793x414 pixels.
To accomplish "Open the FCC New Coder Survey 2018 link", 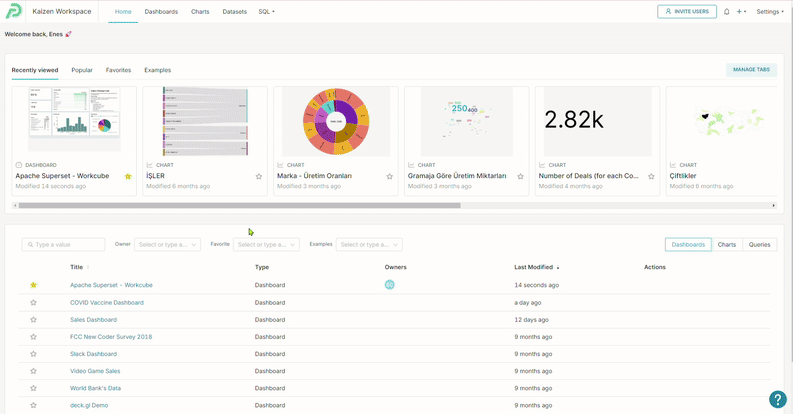I will tap(111, 337).
